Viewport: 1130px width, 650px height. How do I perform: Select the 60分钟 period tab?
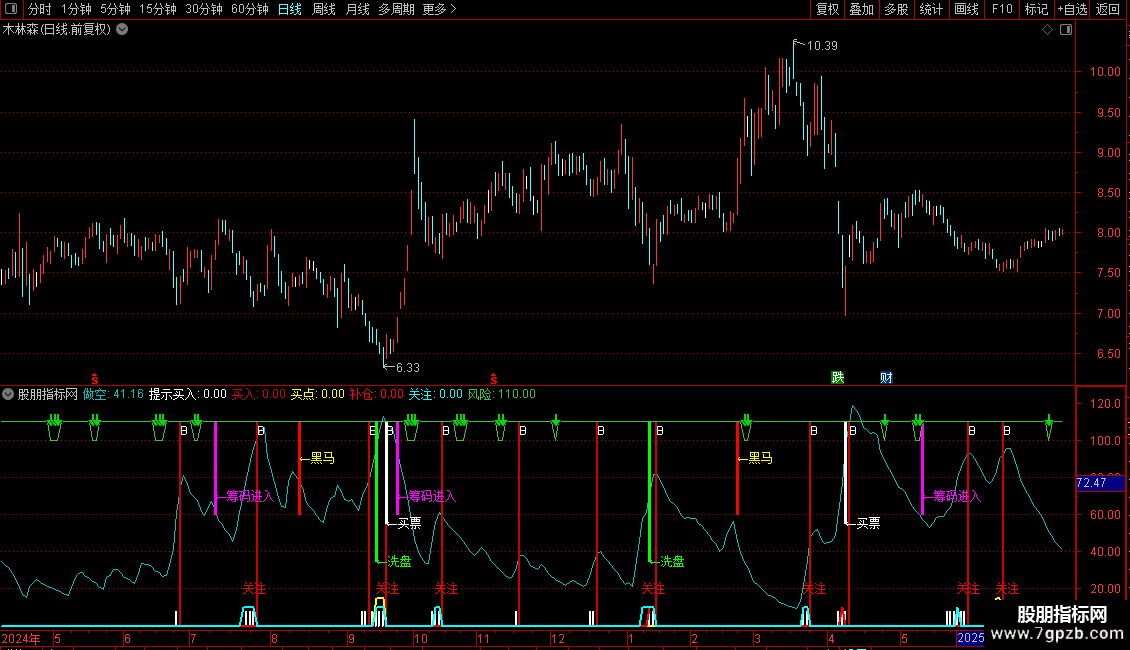250,9
